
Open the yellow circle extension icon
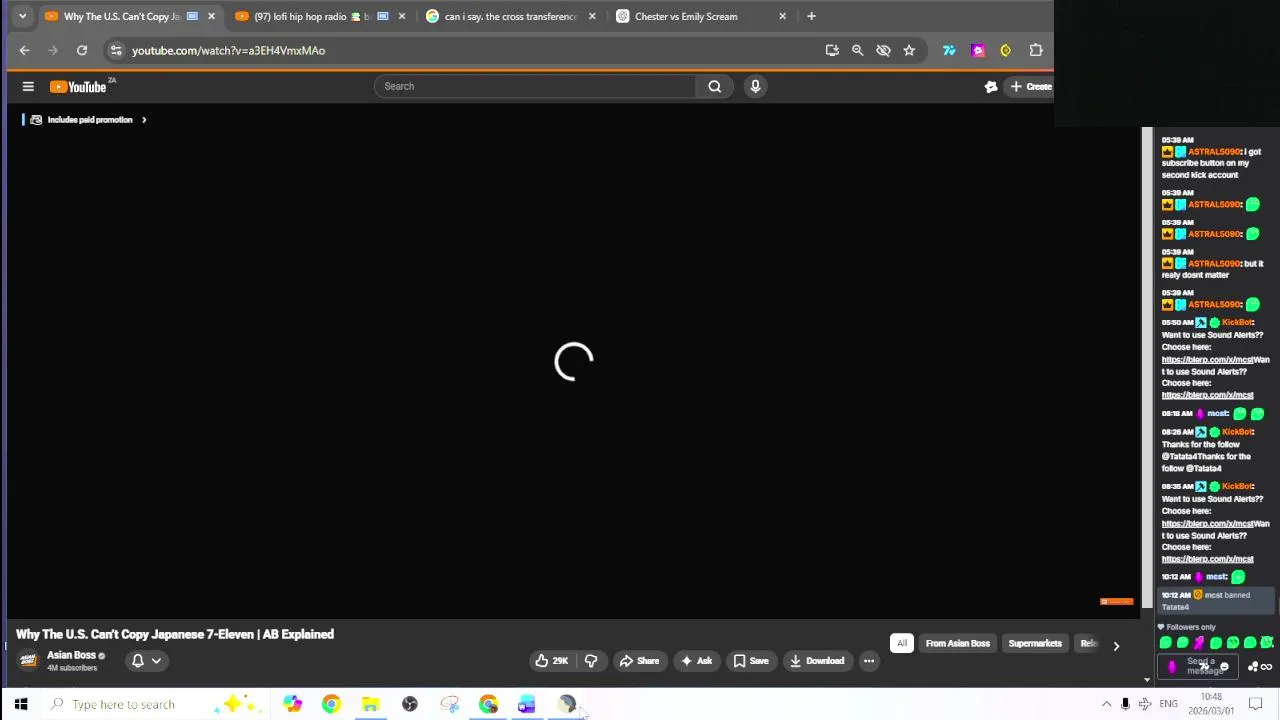pyautogui.click(x=1006, y=50)
